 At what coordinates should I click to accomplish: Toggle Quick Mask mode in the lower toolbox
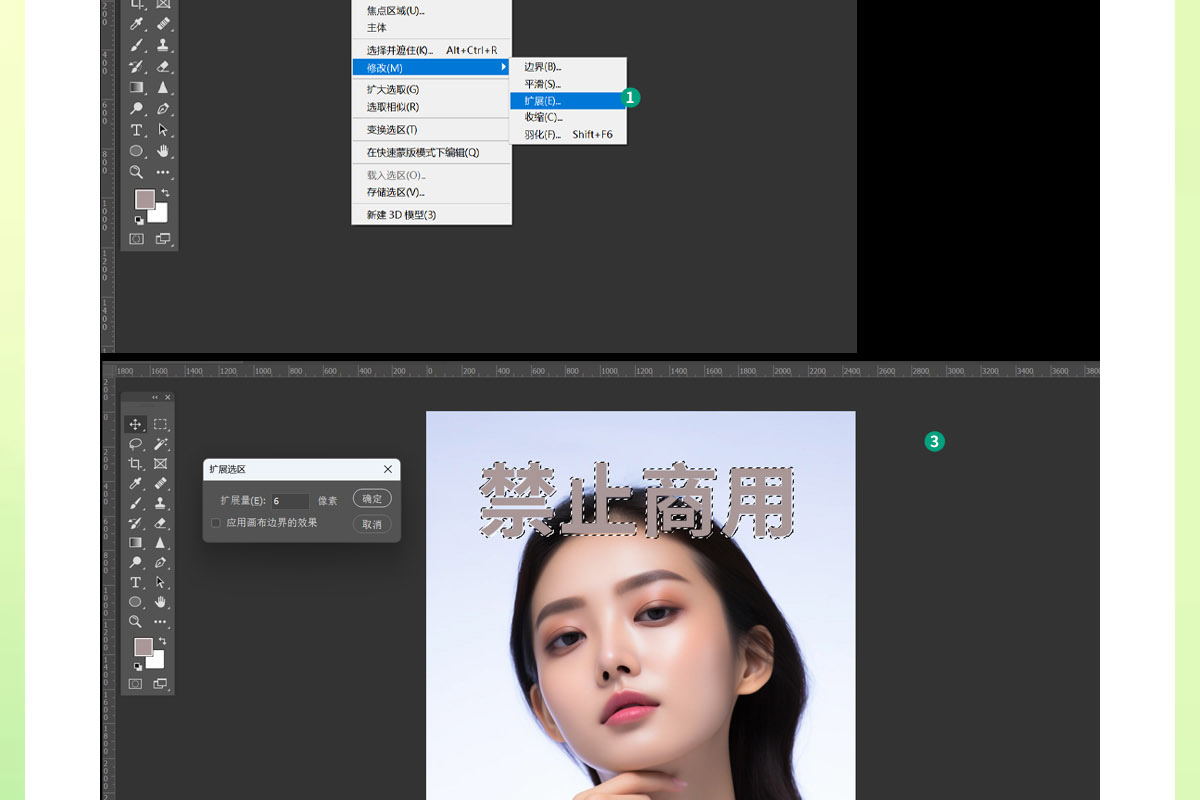(135, 684)
